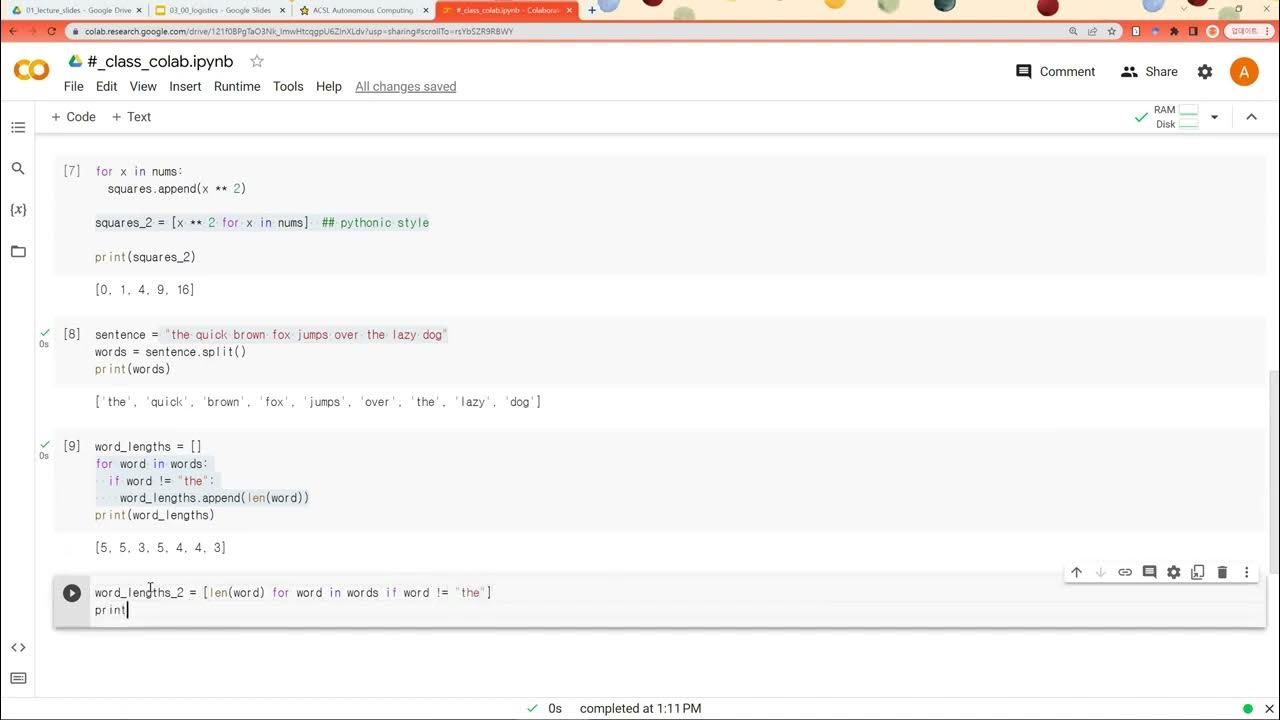Move the active cell up
Screen dimensions: 1280x720
pos(1076,572)
